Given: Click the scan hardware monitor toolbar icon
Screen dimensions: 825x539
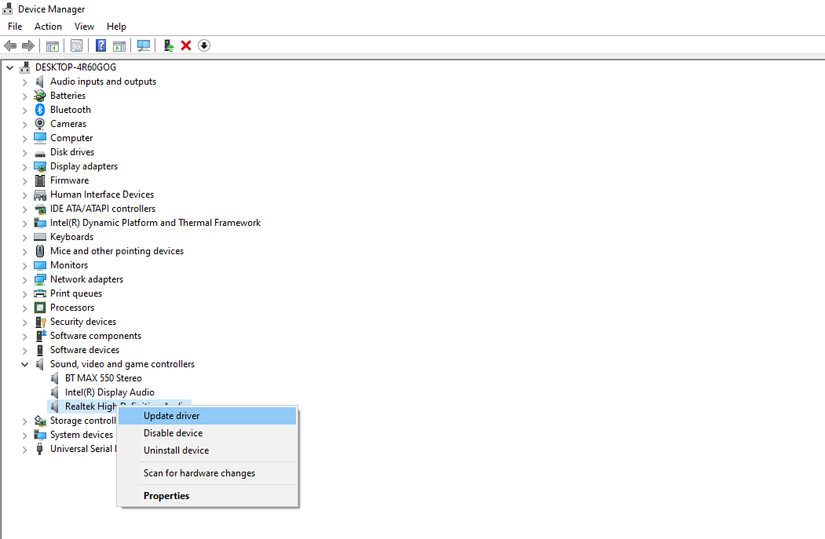Looking at the screenshot, I should click(143, 46).
